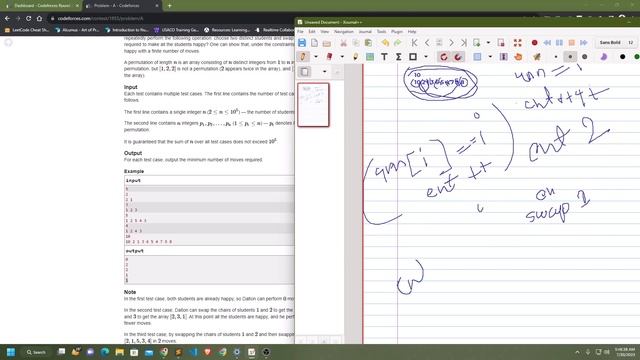Select the Hand pan tool
The width and height of the screenshot is (640, 360).
pos(518,57)
